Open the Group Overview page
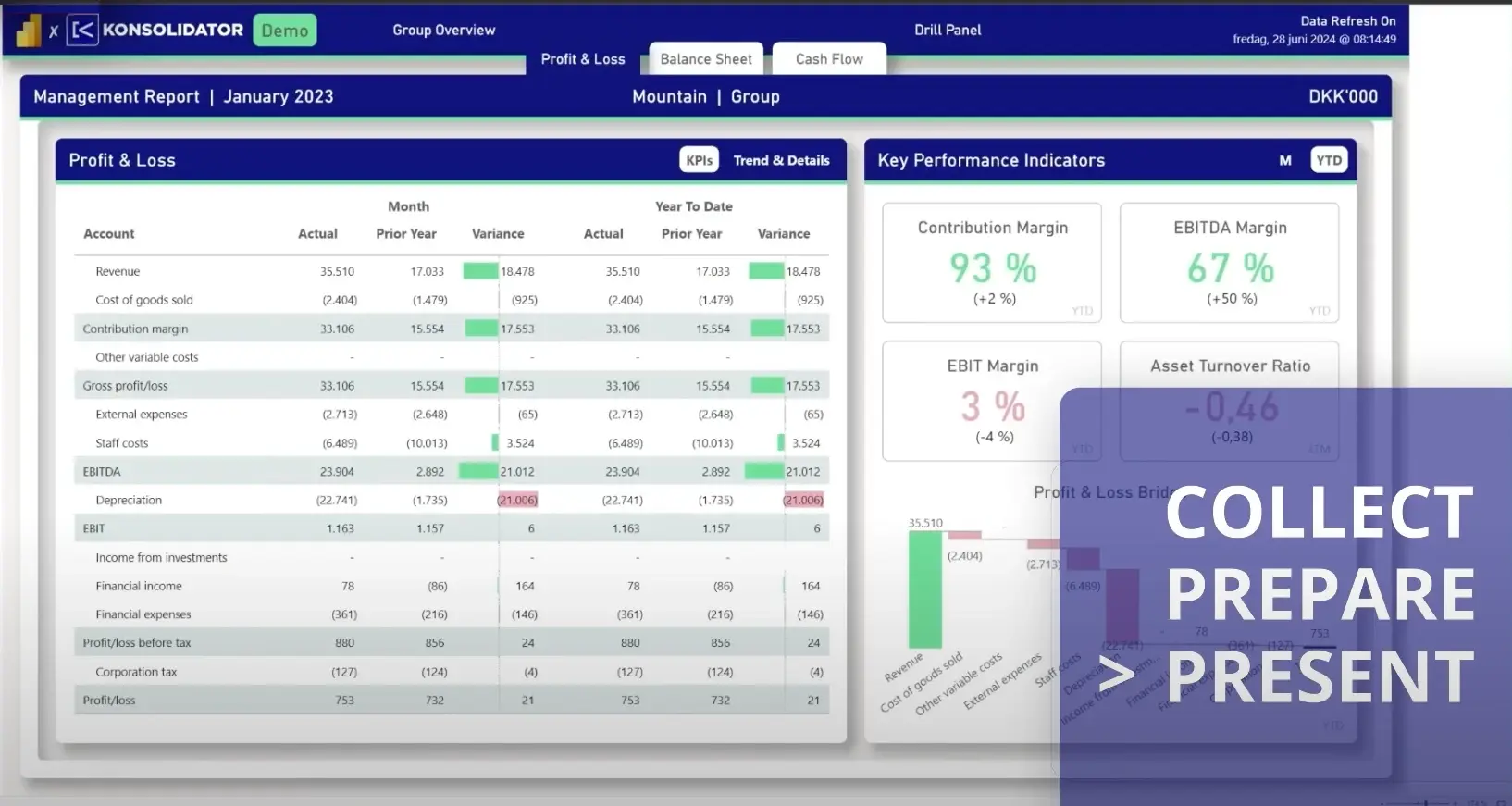Viewport: 1512px width, 806px height. tap(444, 30)
